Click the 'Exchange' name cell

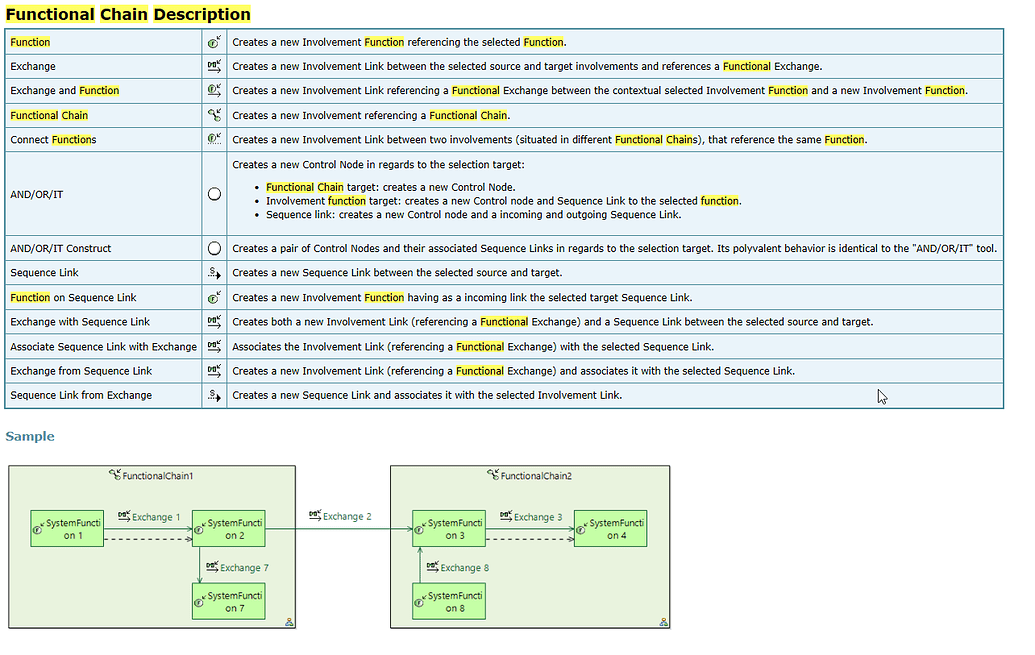click(103, 66)
